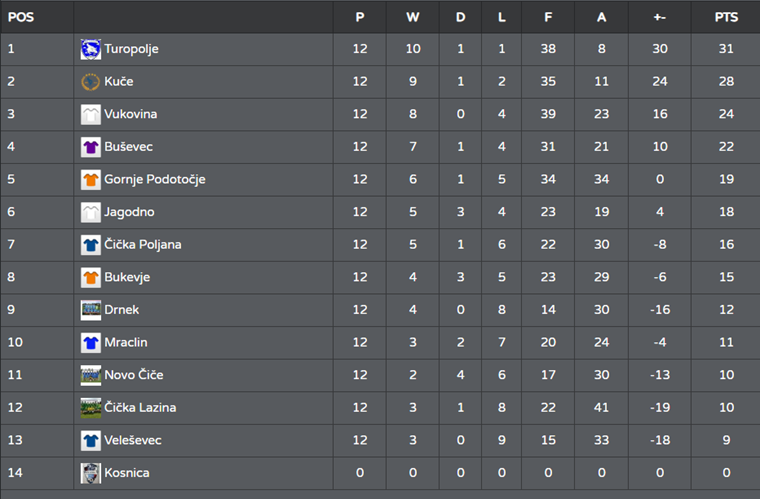Click the Čička Lazina team name
This screenshot has height=499, width=760.
coord(140,407)
